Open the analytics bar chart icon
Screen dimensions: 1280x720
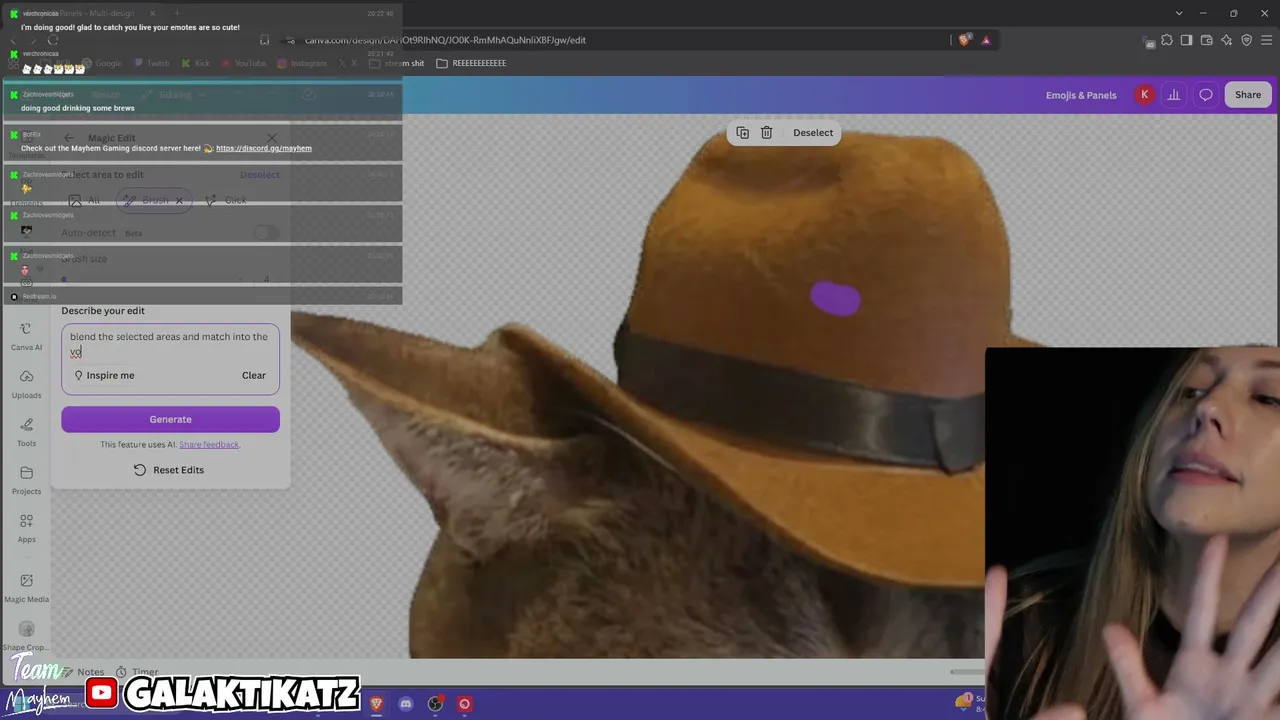click(x=1174, y=95)
